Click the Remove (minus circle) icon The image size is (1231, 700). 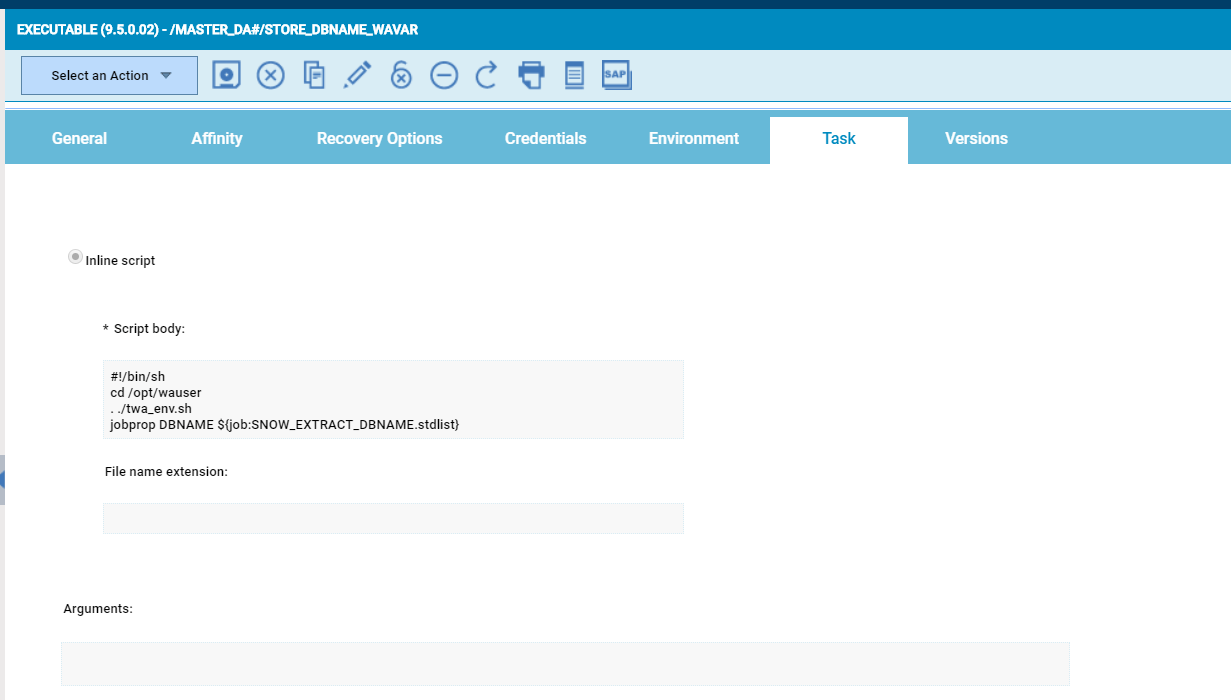(444, 74)
